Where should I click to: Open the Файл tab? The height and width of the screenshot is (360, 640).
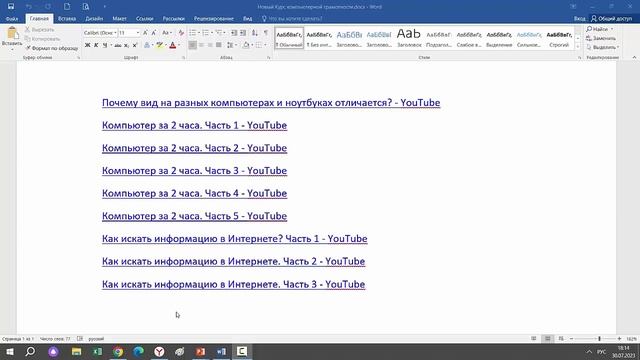[12, 18]
